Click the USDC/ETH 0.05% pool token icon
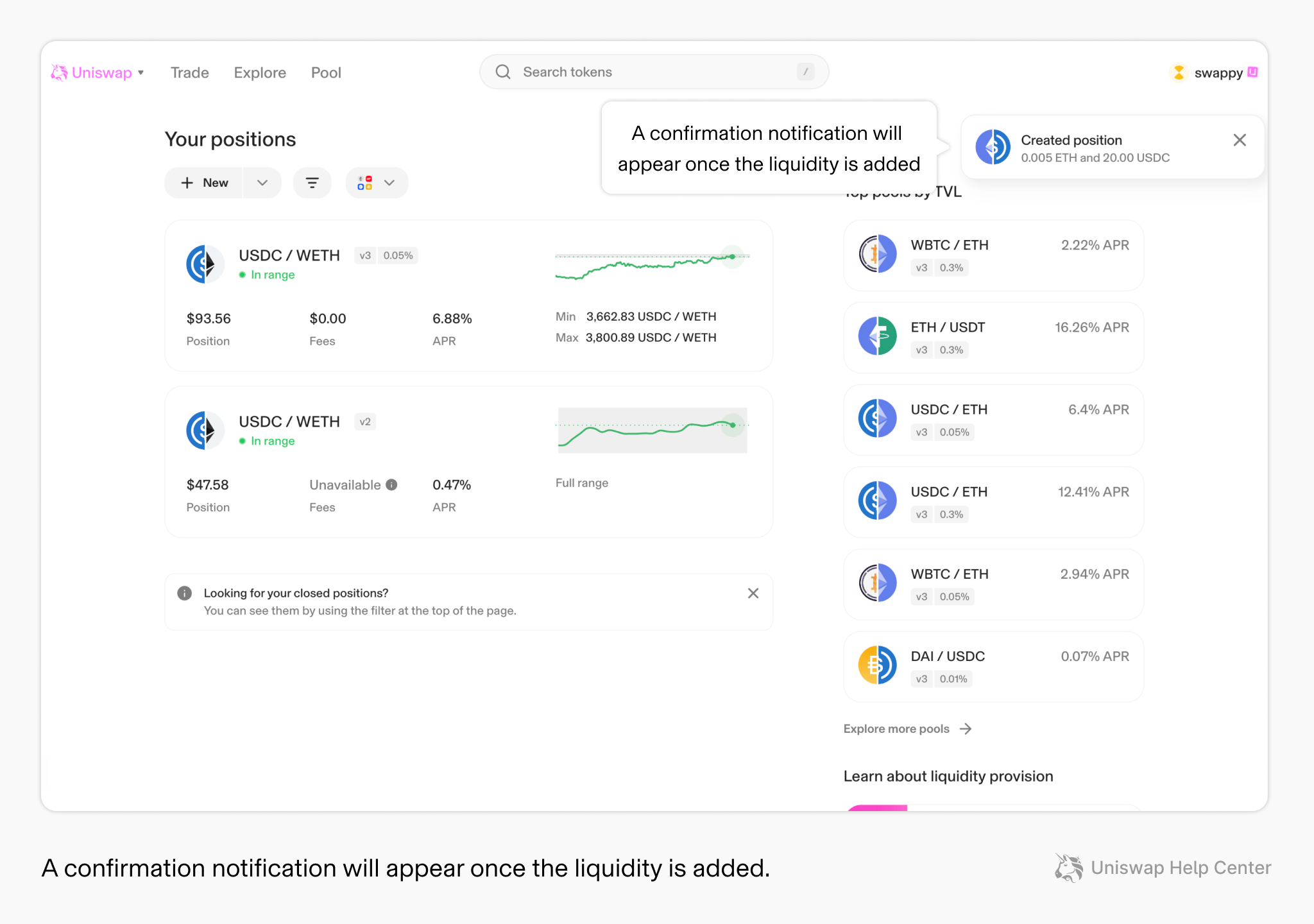This screenshot has width=1314, height=924. coord(877,418)
